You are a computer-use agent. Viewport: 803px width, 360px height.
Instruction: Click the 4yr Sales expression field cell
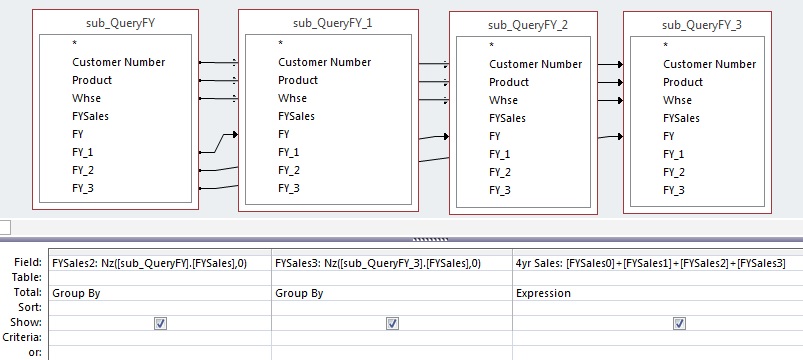coord(658,263)
